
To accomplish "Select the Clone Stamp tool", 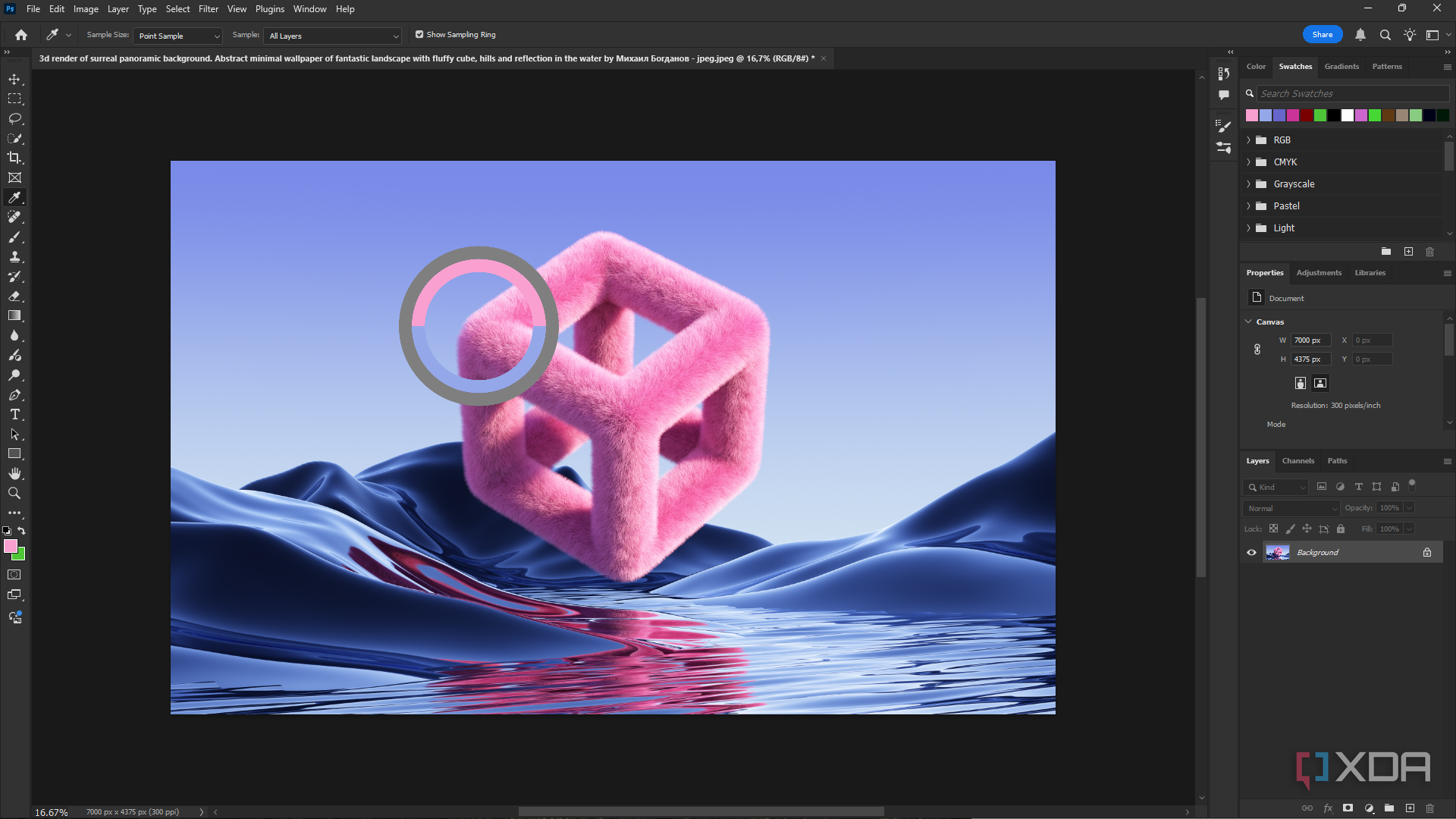I will pyautogui.click(x=14, y=256).
